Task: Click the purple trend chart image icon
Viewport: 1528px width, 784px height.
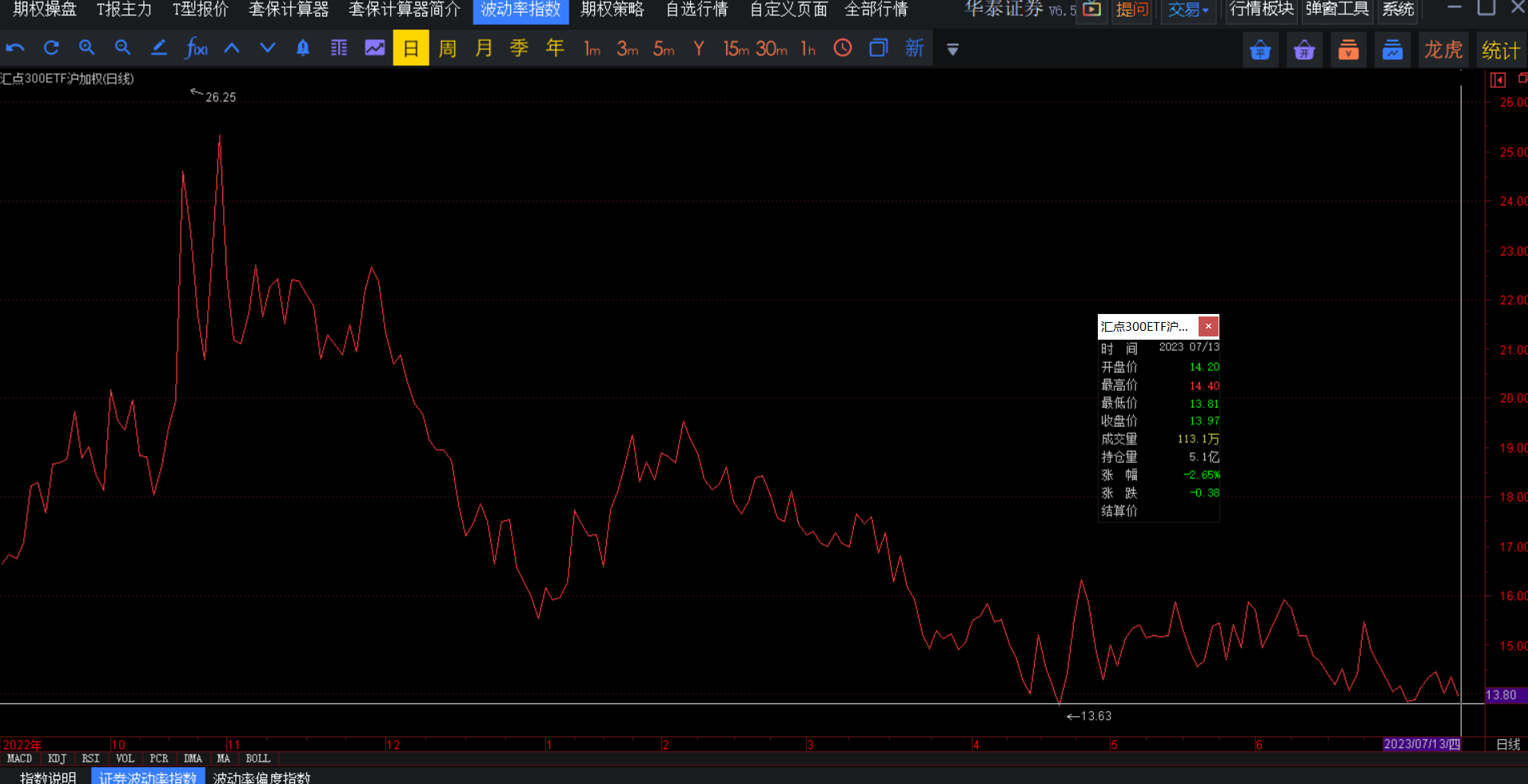Action: [x=374, y=48]
